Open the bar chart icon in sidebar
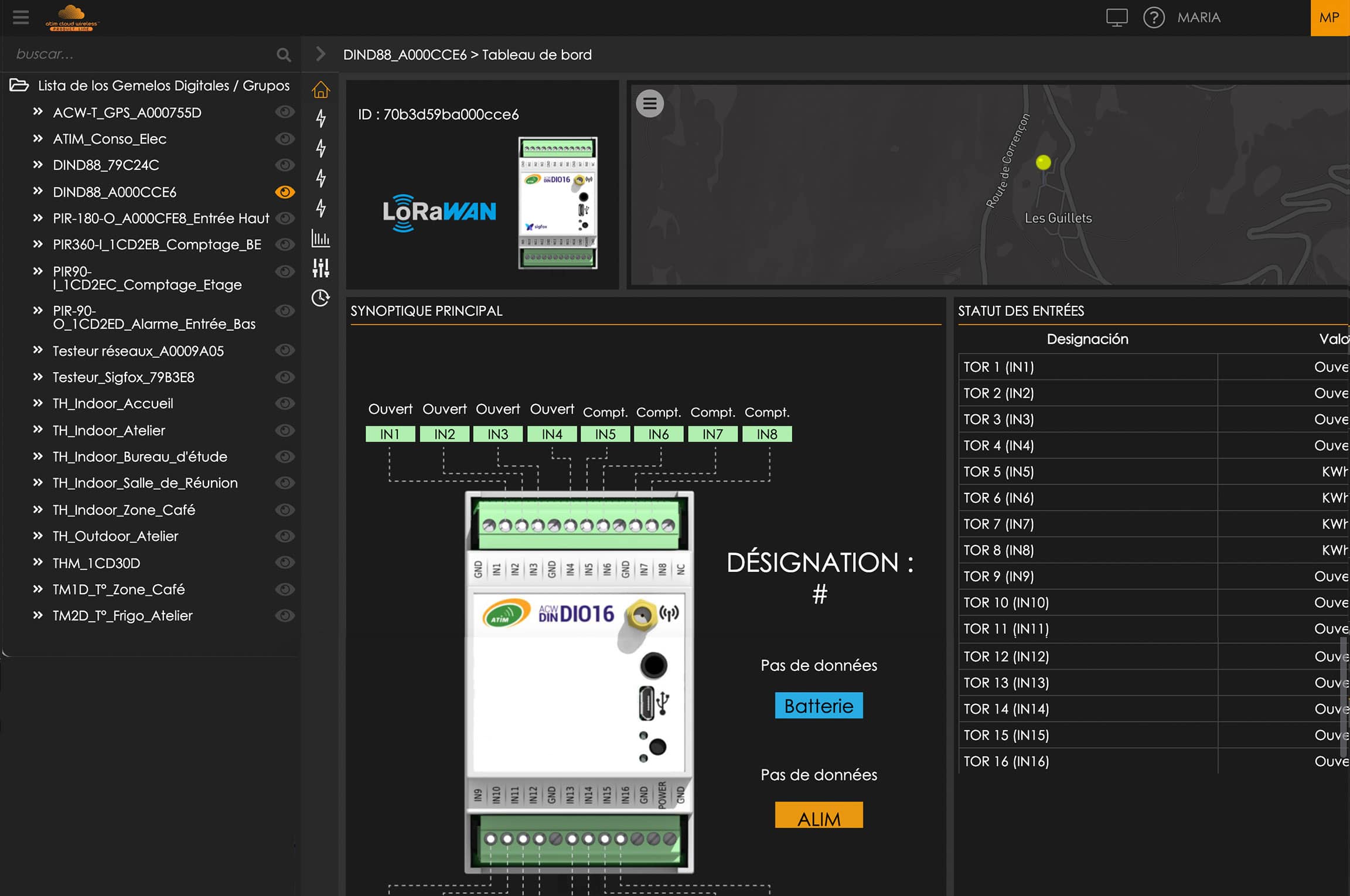This screenshot has height=896, width=1350. pos(321,238)
